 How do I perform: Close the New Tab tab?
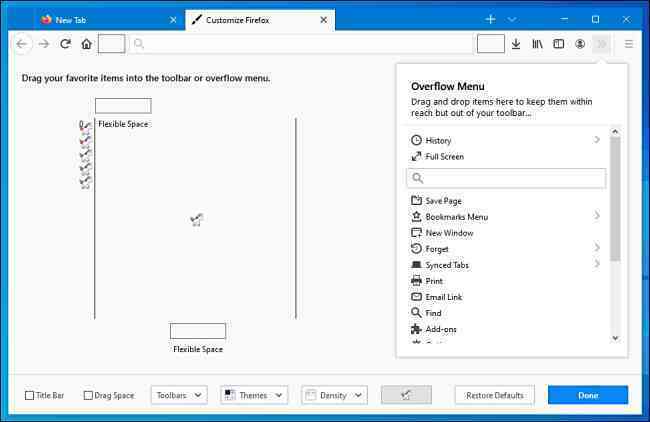173,20
